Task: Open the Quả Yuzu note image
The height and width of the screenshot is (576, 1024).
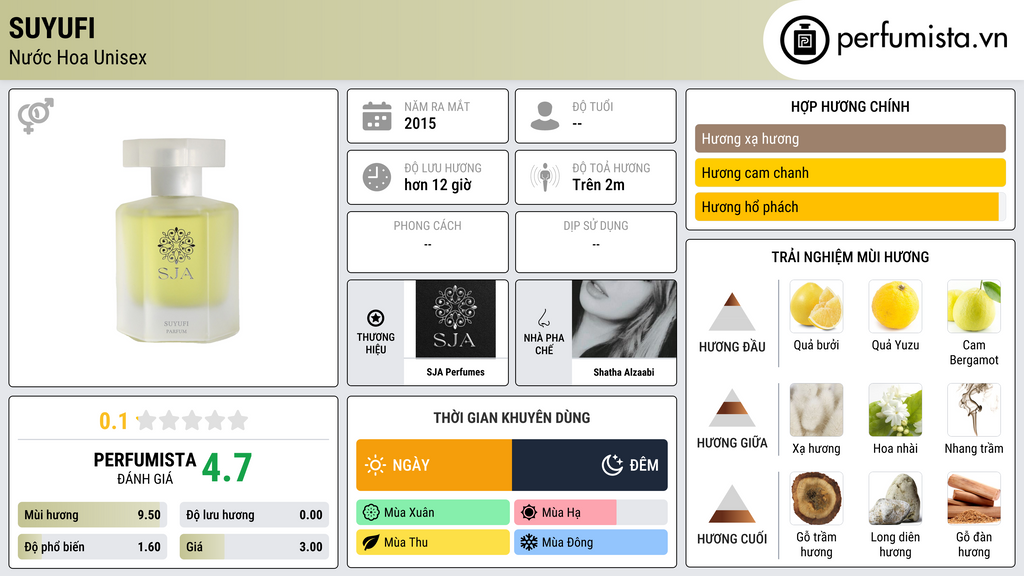Action: 895,306
